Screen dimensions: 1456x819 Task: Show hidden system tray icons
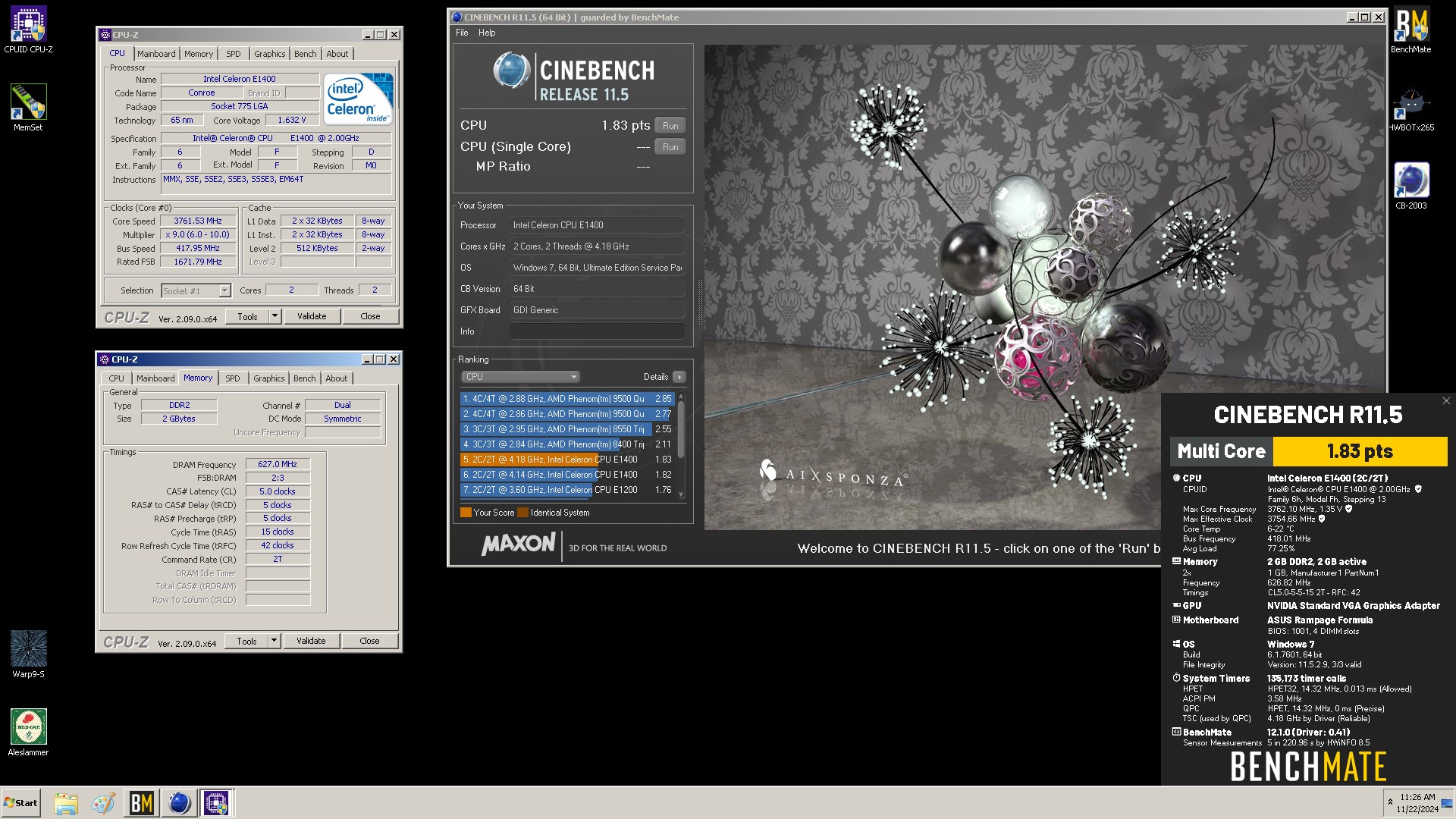pyautogui.click(x=1390, y=802)
